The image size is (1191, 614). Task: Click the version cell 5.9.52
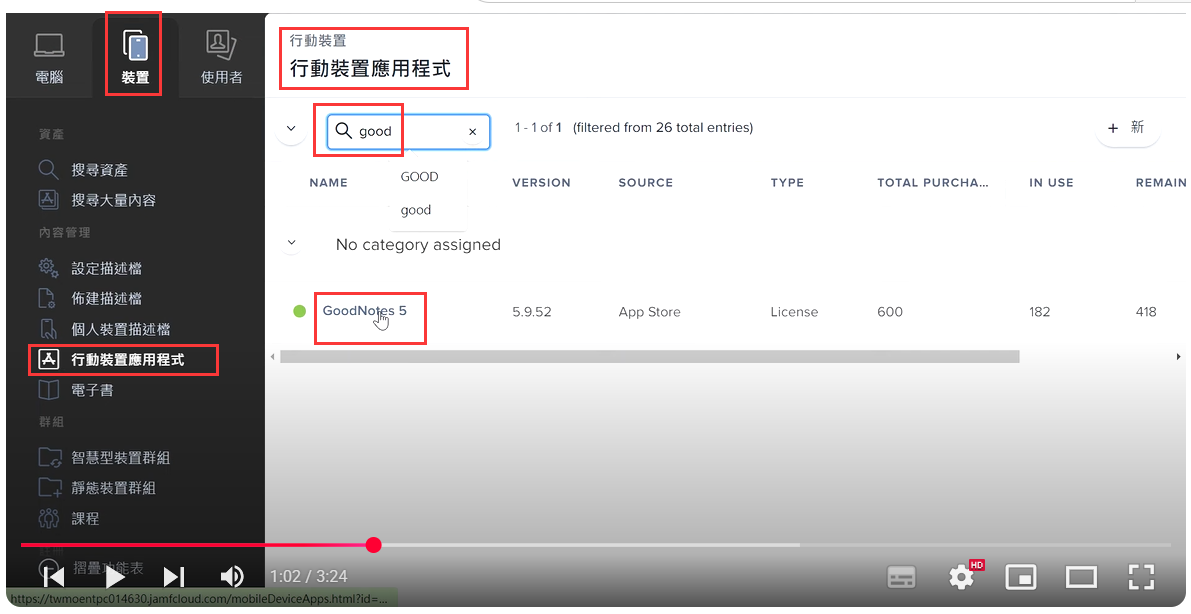coord(532,312)
